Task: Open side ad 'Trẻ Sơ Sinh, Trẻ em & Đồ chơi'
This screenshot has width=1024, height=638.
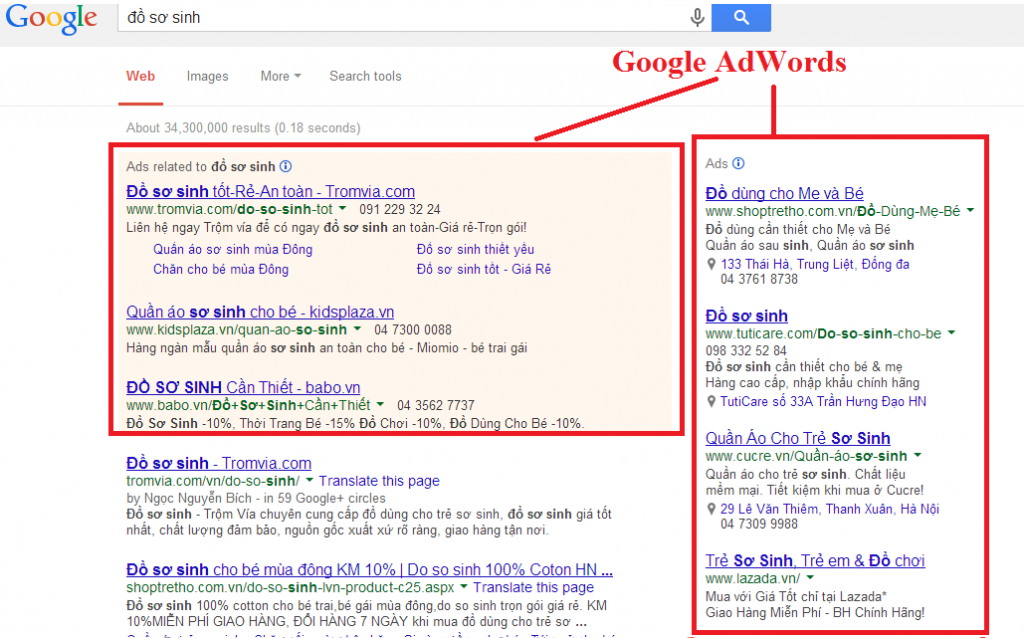Action: [x=815, y=560]
